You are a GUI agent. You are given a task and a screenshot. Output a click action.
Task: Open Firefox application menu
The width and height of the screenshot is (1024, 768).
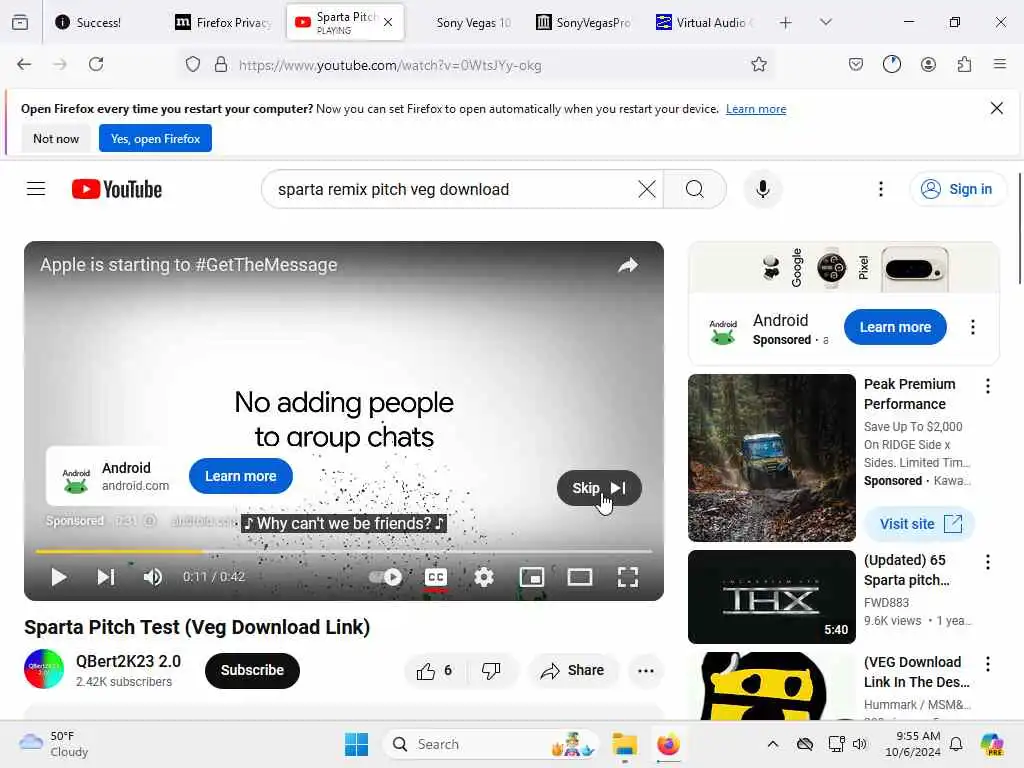click(1000, 64)
